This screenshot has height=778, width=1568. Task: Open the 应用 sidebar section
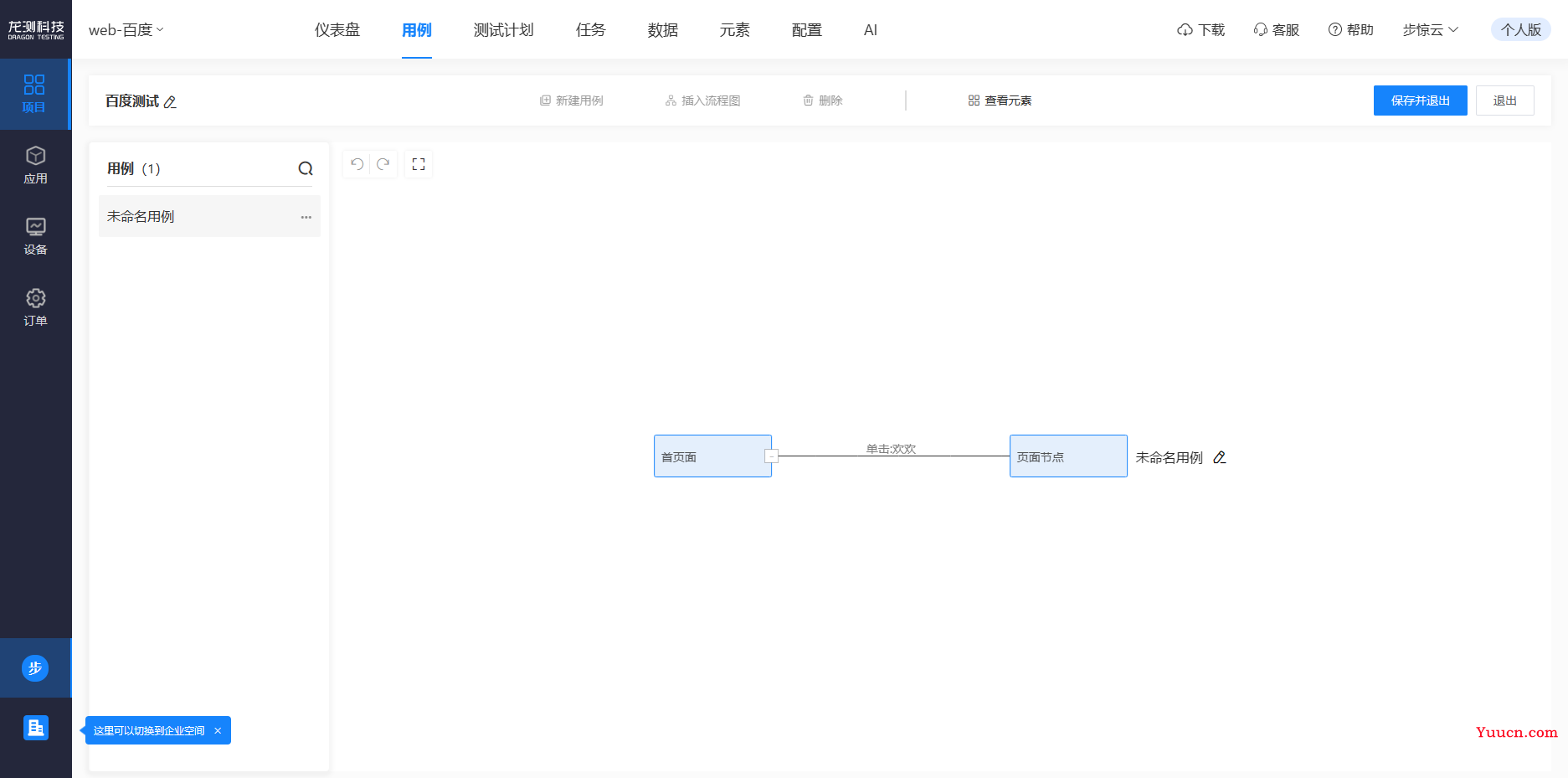pyautogui.click(x=35, y=165)
